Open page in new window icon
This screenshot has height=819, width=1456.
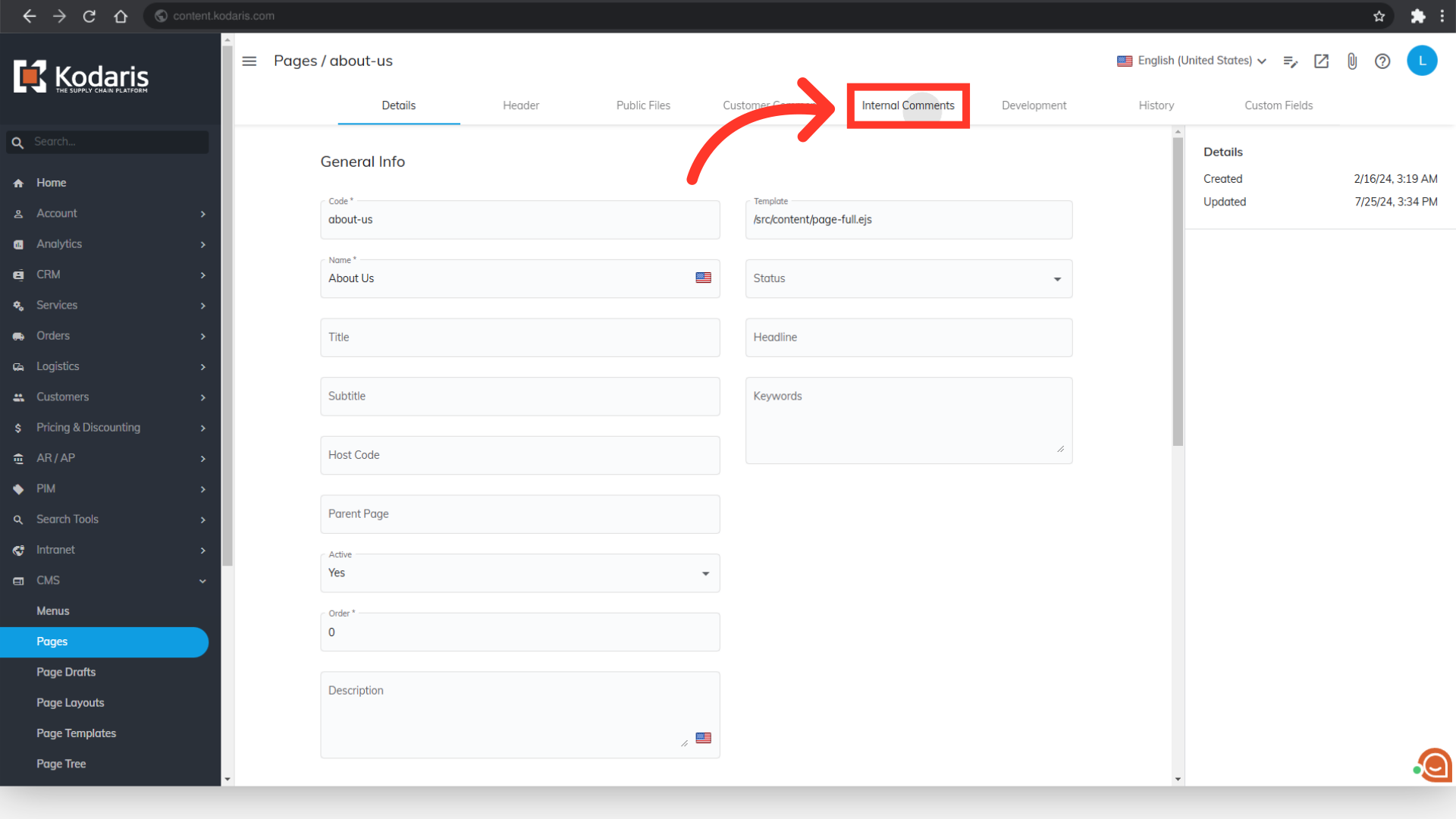(1321, 61)
